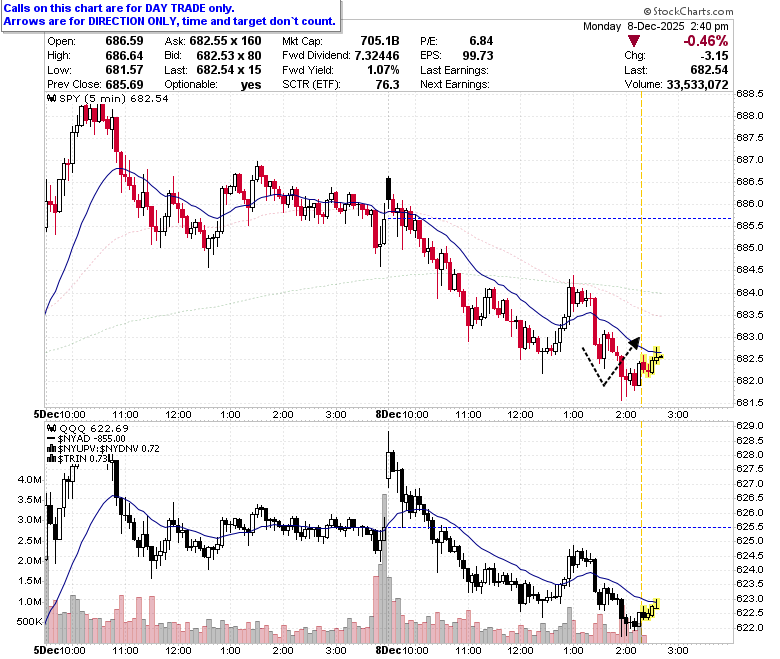Click the copyright StockCharts.com watermark

click(688, 11)
